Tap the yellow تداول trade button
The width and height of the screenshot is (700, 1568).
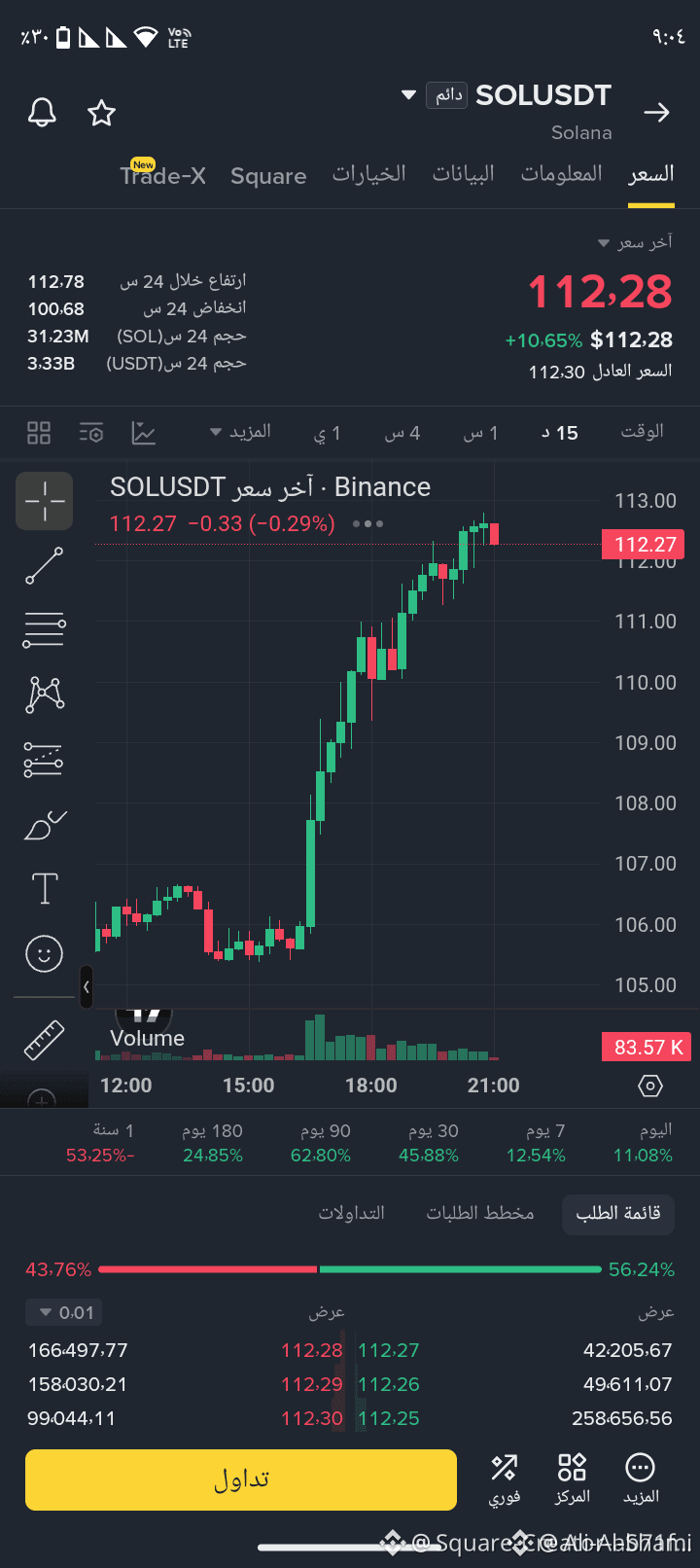pyautogui.click(x=241, y=1479)
